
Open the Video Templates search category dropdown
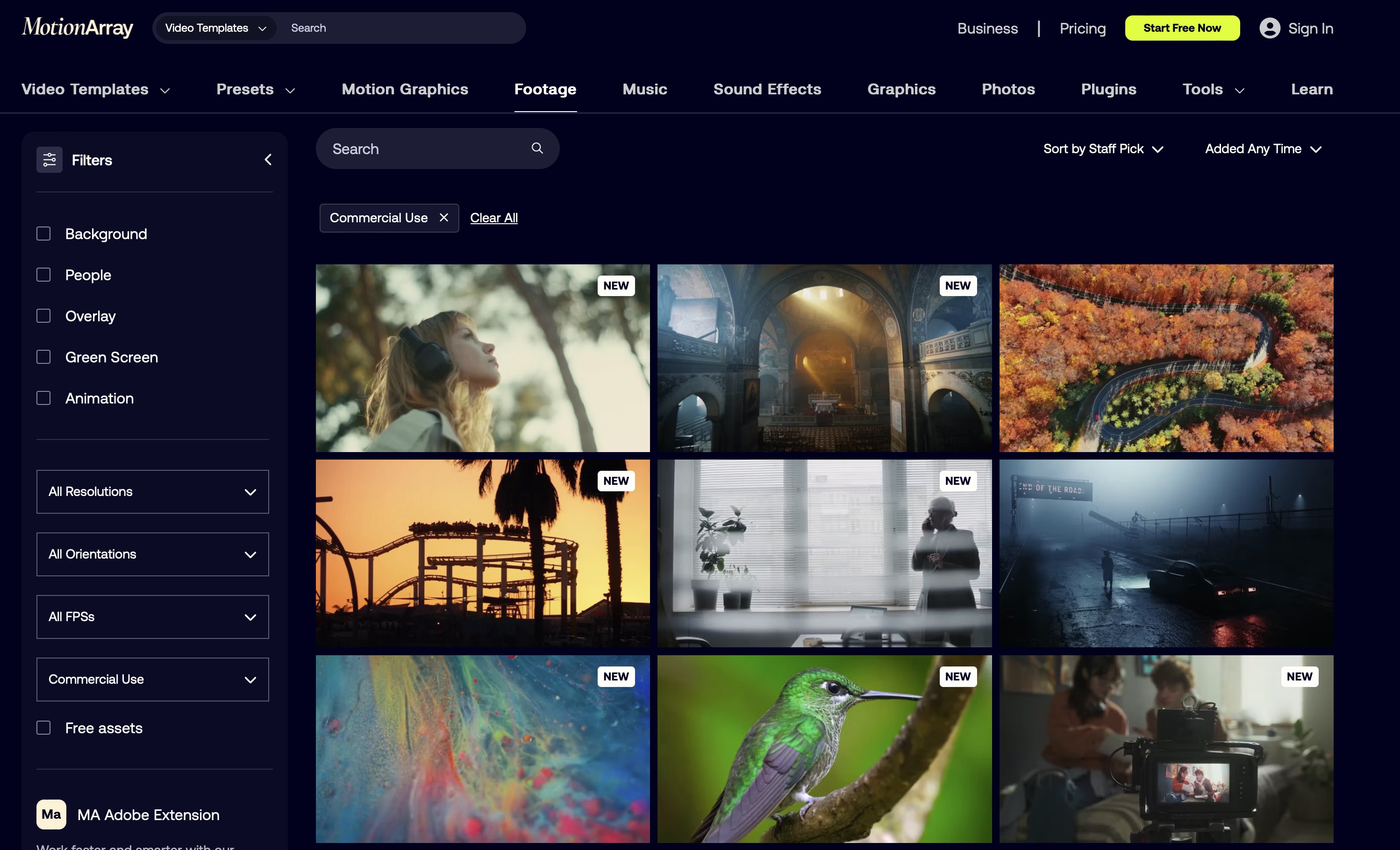pyautogui.click(x=215, y=28)
